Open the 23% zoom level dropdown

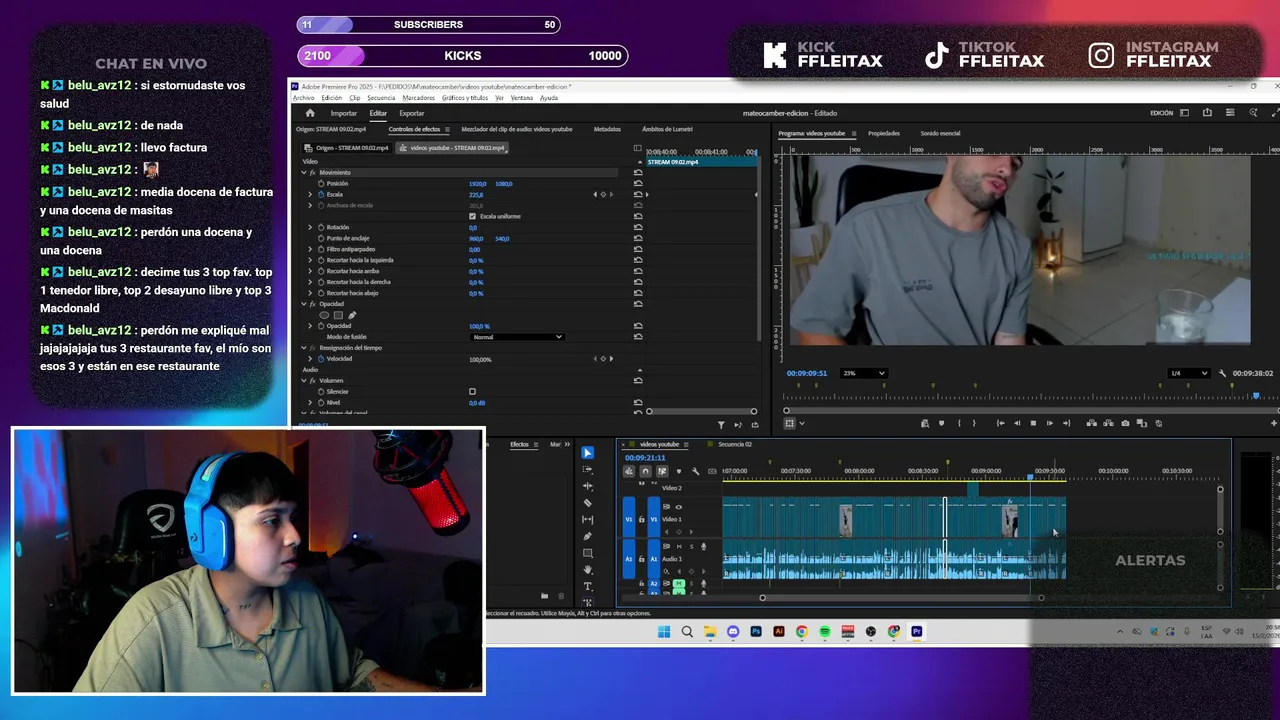pyautogui.click(x=864, y=373)
